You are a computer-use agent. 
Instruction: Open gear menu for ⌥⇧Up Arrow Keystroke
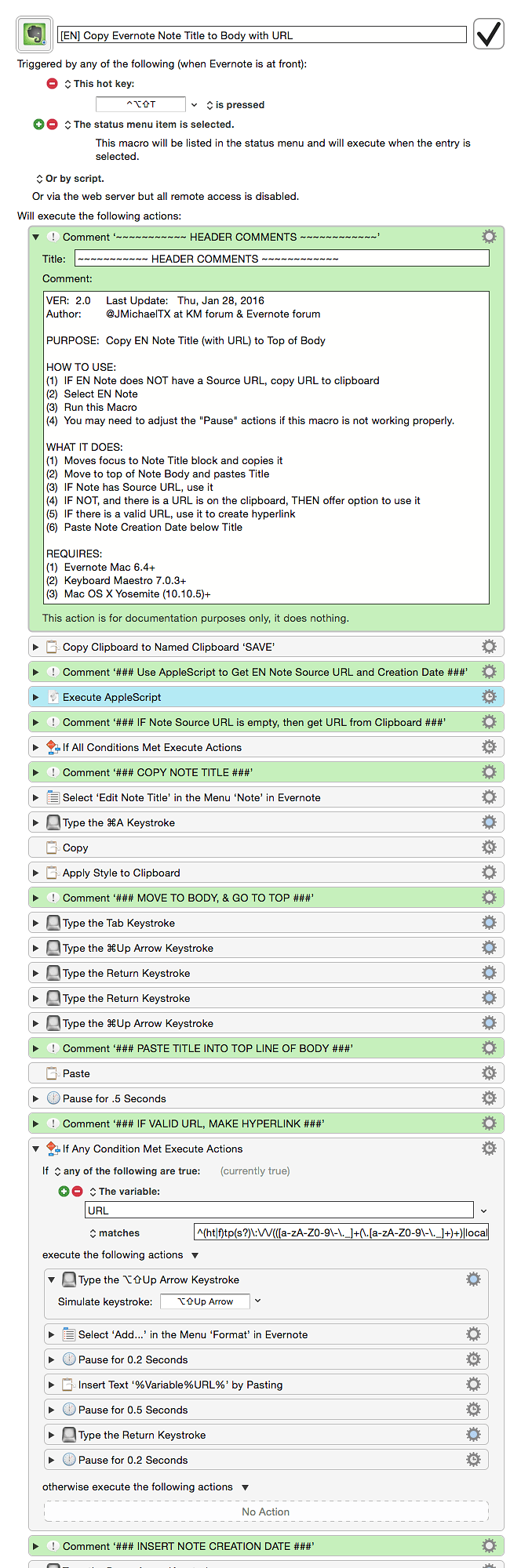473,1279
